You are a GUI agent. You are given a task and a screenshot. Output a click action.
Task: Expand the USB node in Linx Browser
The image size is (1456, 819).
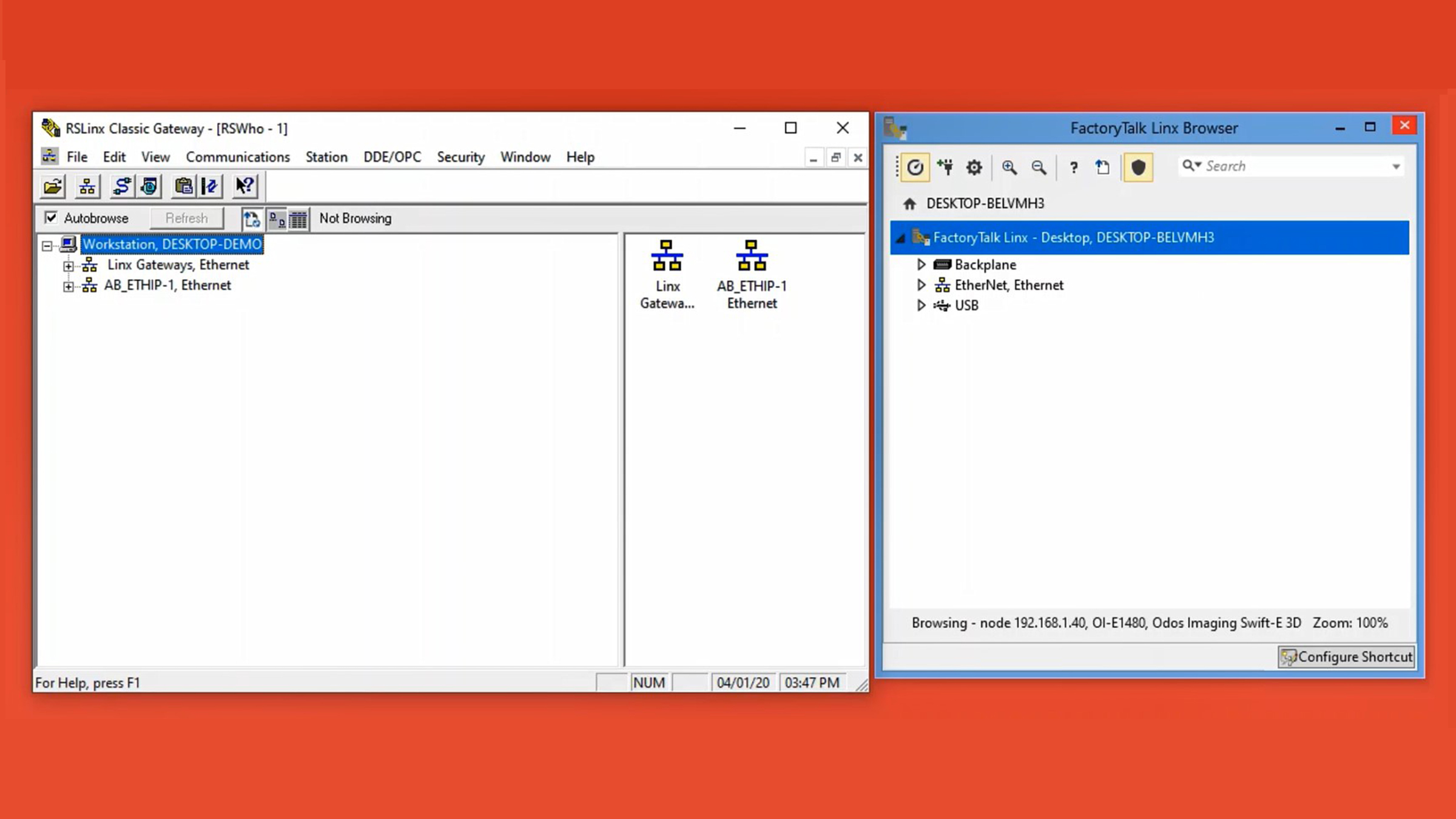921,305
